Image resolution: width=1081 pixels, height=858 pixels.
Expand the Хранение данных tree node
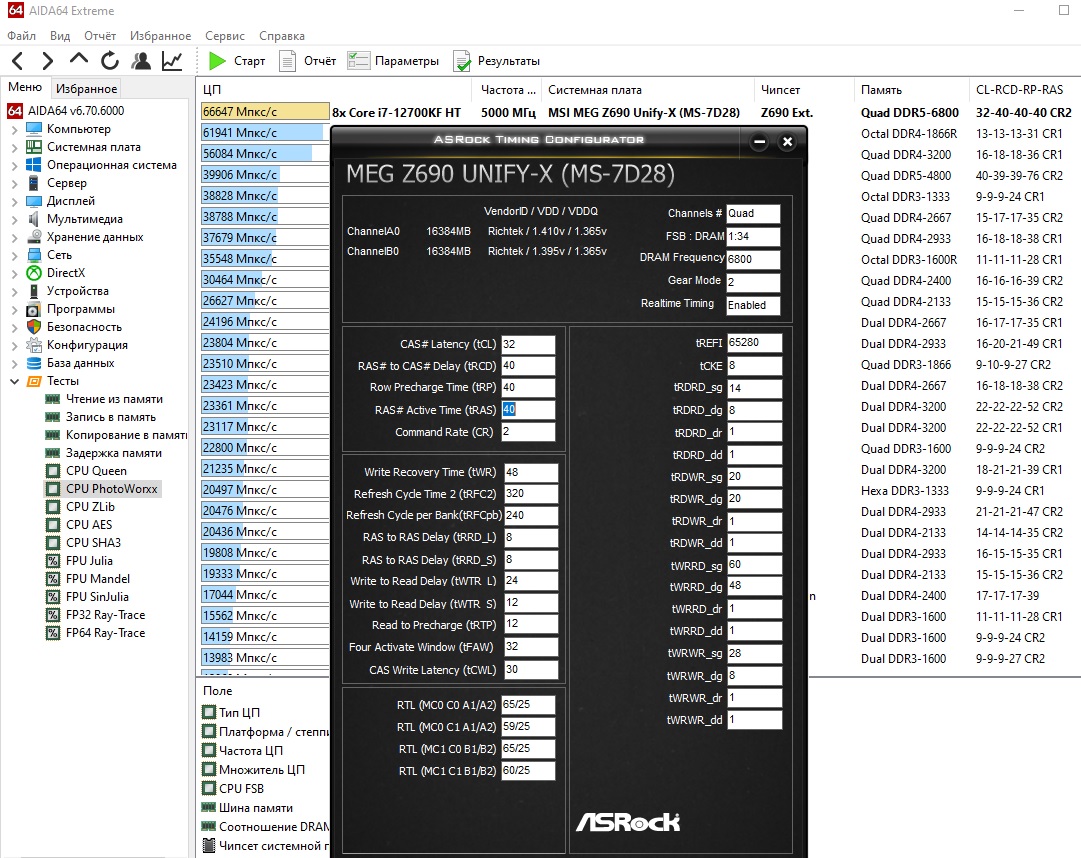tap(14, 237)
